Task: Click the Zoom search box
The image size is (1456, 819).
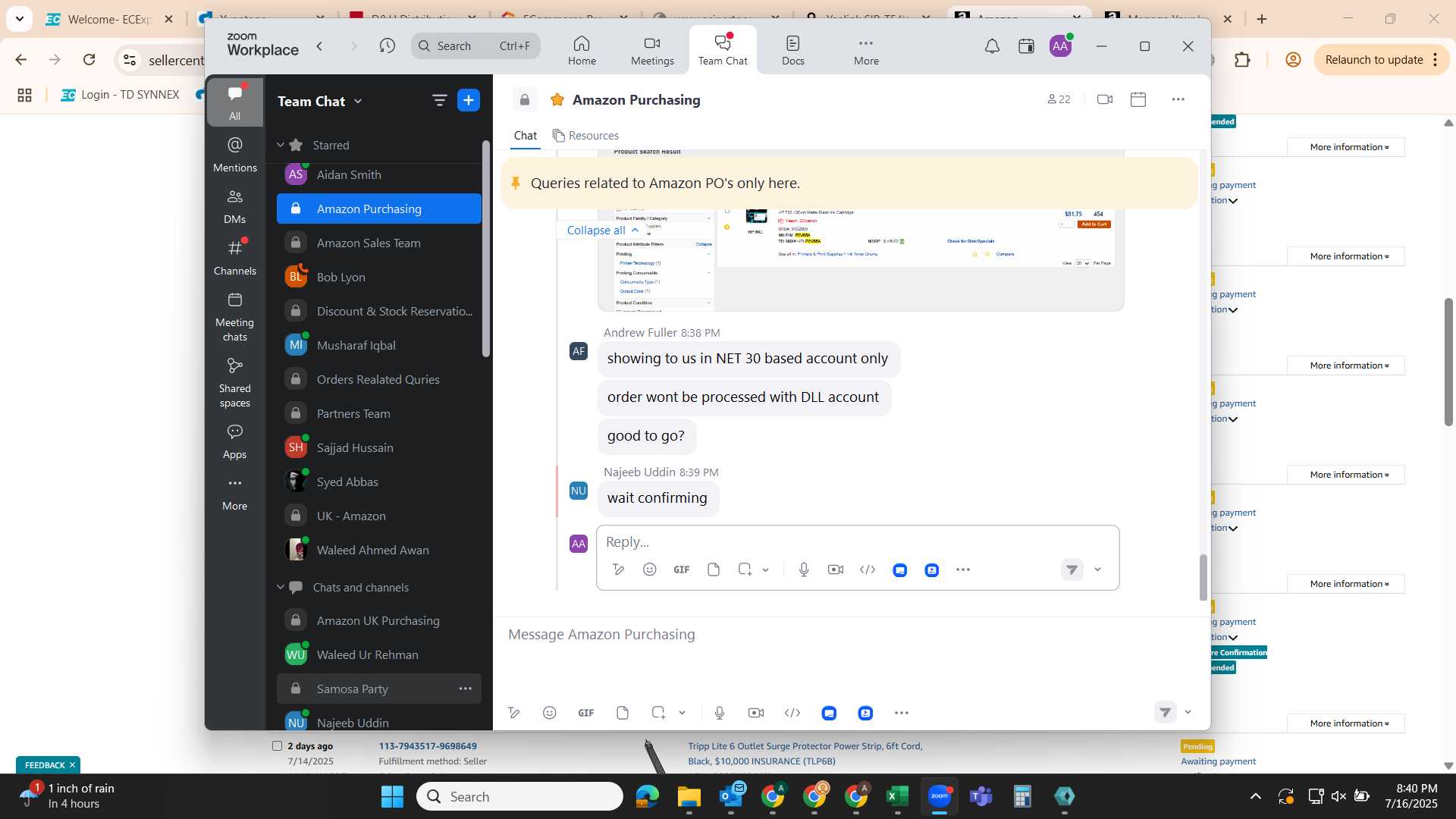Action: (475, 46)
